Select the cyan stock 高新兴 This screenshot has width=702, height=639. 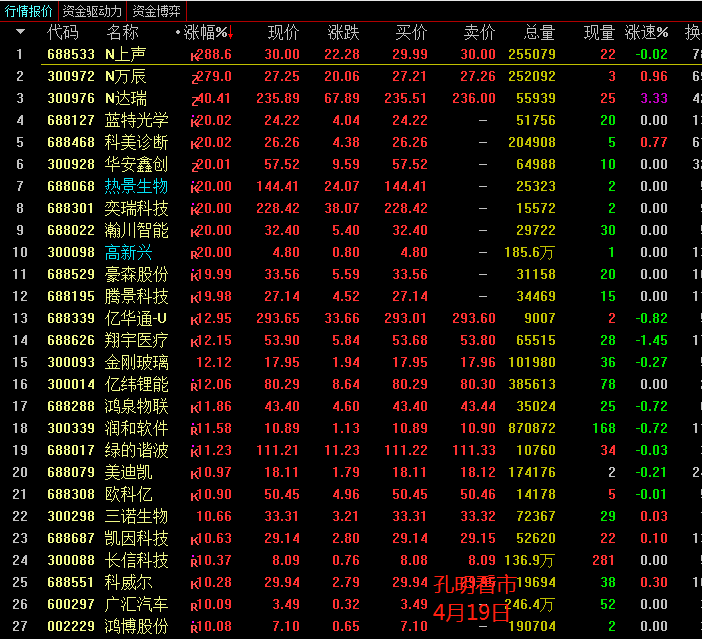128,252
